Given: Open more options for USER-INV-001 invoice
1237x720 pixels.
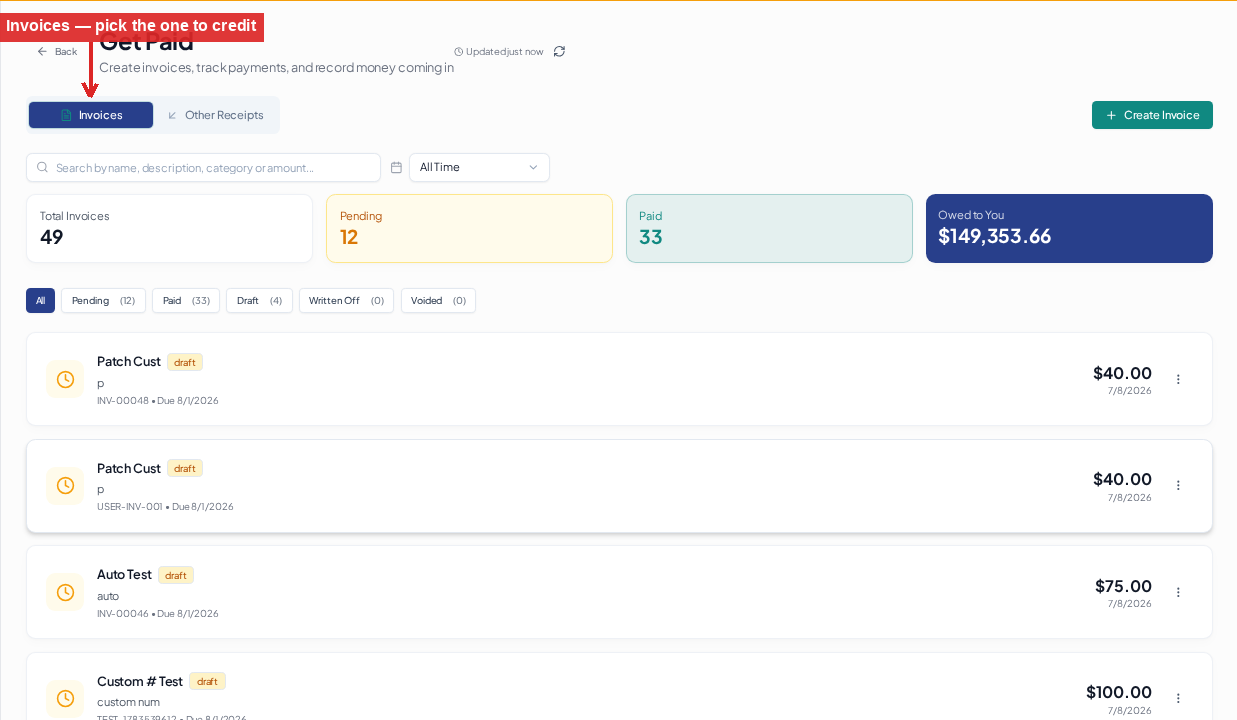Looking at the screenshot, I should click(x=1178, y=485).
